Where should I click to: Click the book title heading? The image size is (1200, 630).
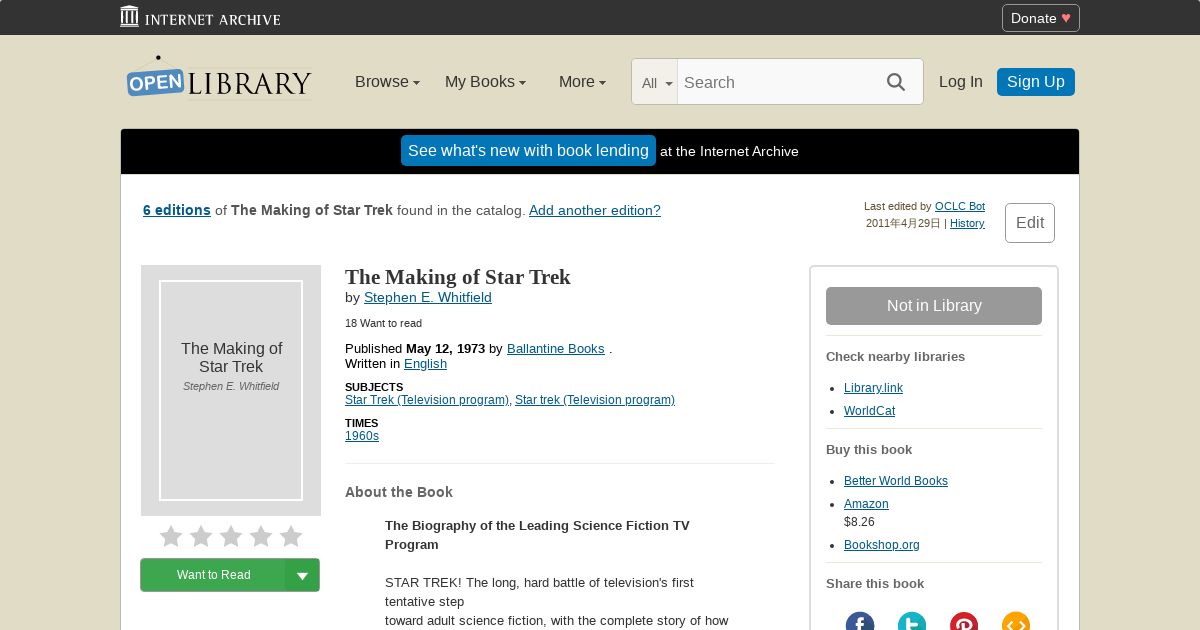(x=458, y=277)
